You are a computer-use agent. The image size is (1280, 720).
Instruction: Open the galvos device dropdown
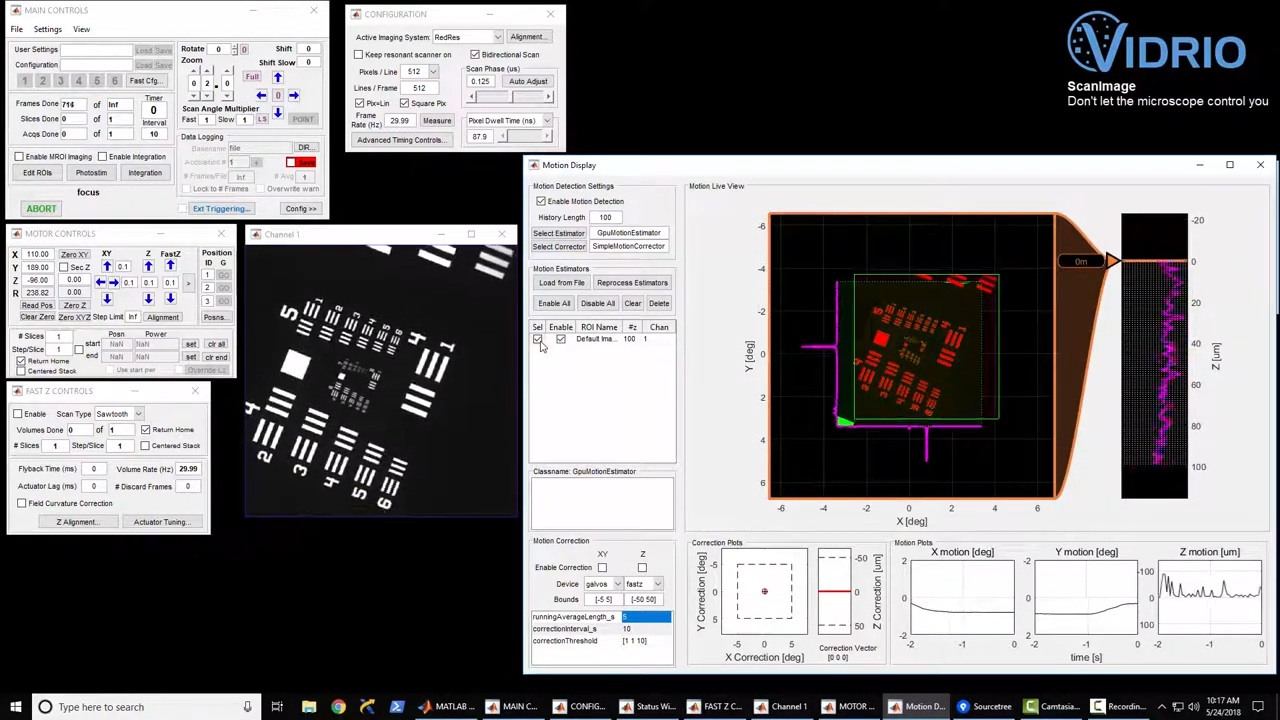(601, 584)
